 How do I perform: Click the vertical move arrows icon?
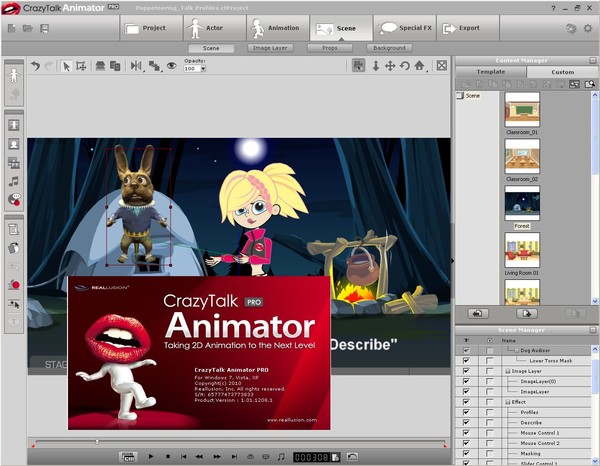click(x=376, y=66)
